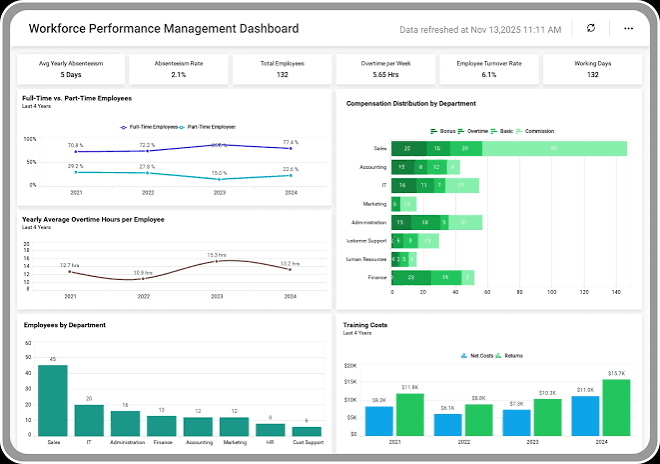Select the Total Employees KPI card

pyautogui.click(x=282, y=69)
